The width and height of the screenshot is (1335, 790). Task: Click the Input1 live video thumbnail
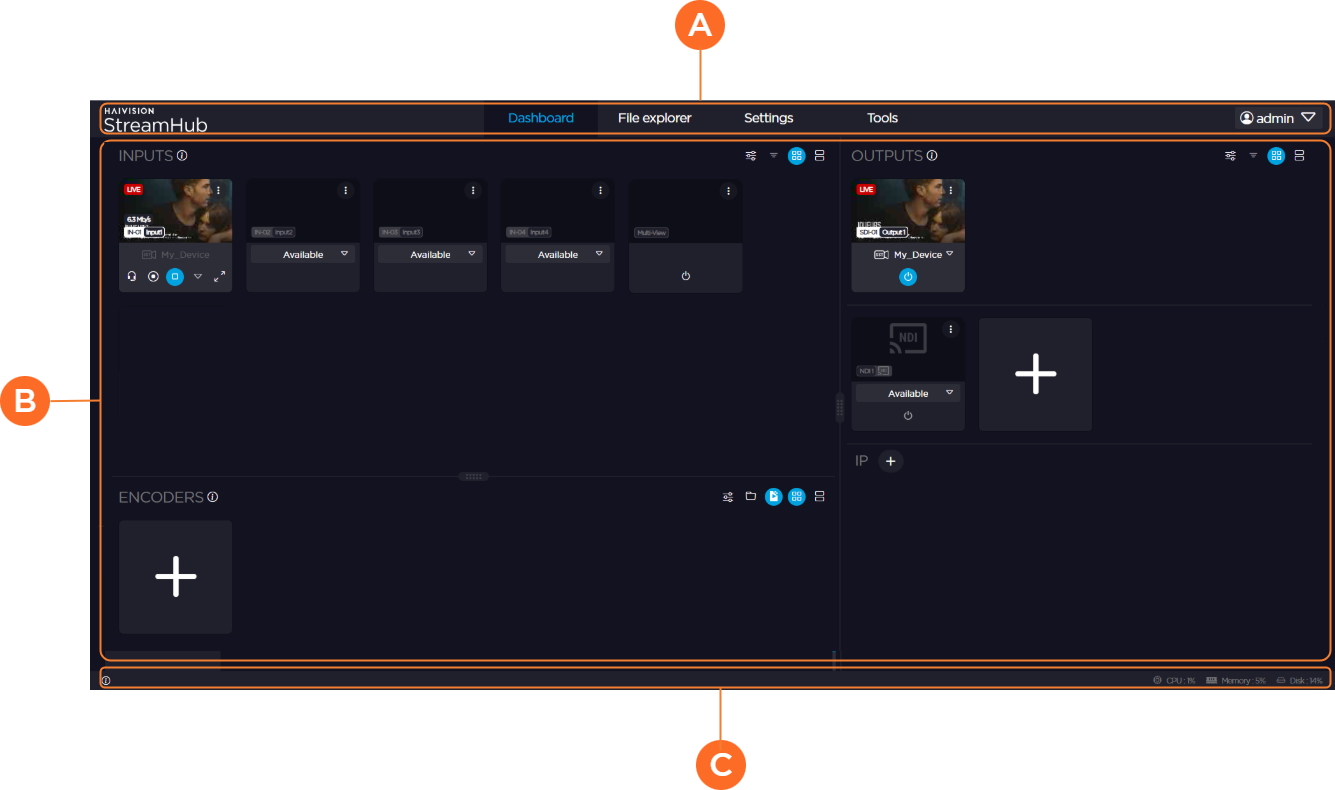pyautogui.click(x=175, y=208)
